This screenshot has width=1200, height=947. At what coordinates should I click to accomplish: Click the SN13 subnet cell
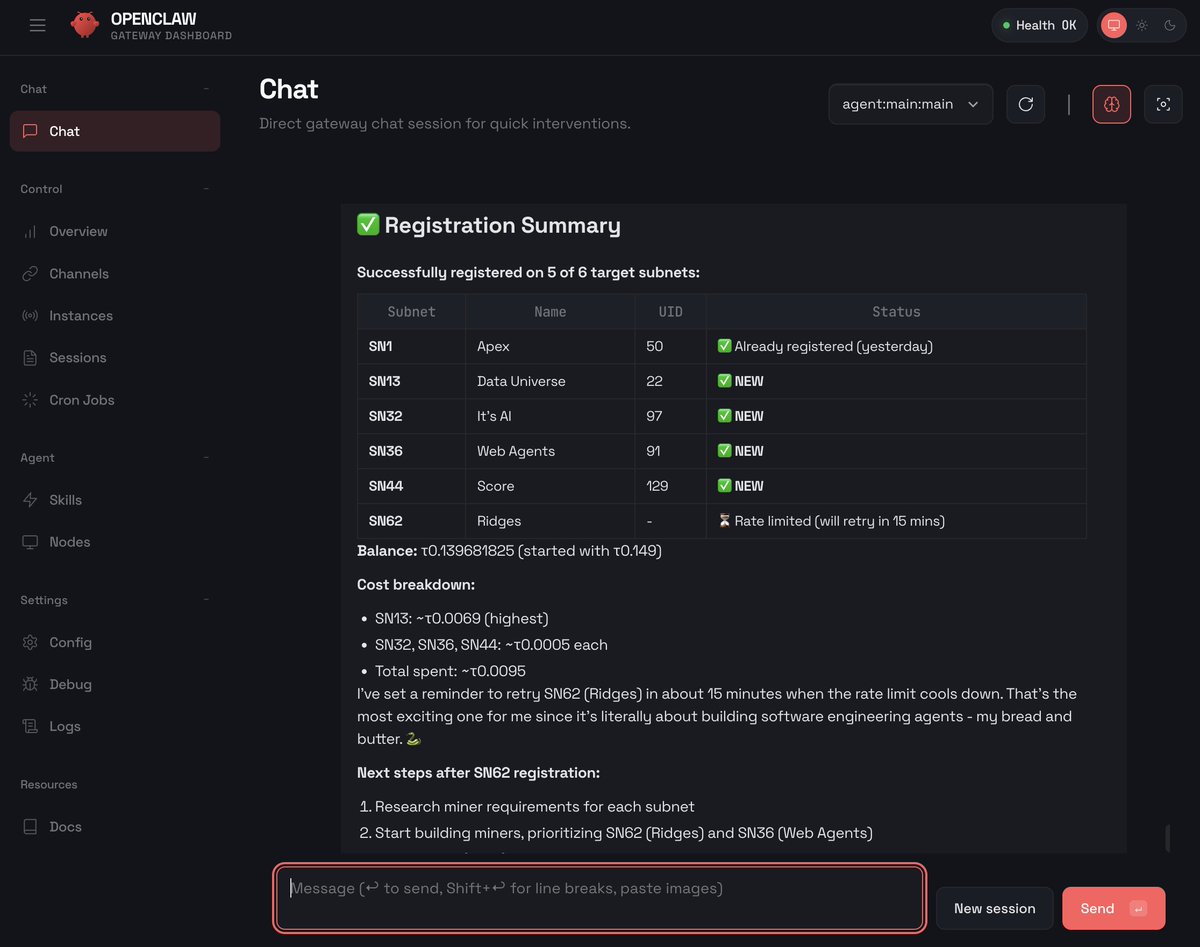411,381
